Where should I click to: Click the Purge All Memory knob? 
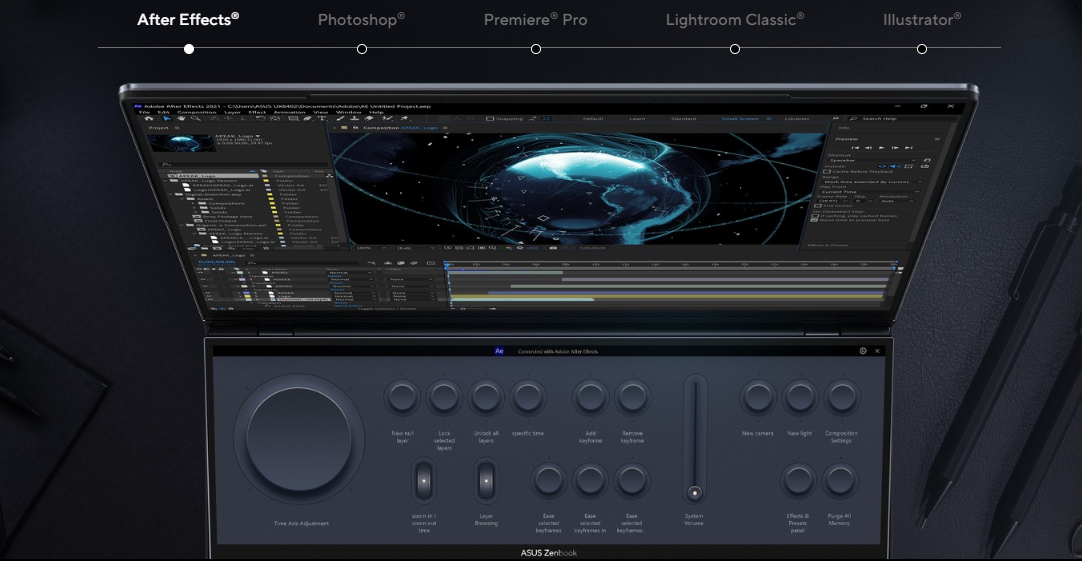click(840, 480)
